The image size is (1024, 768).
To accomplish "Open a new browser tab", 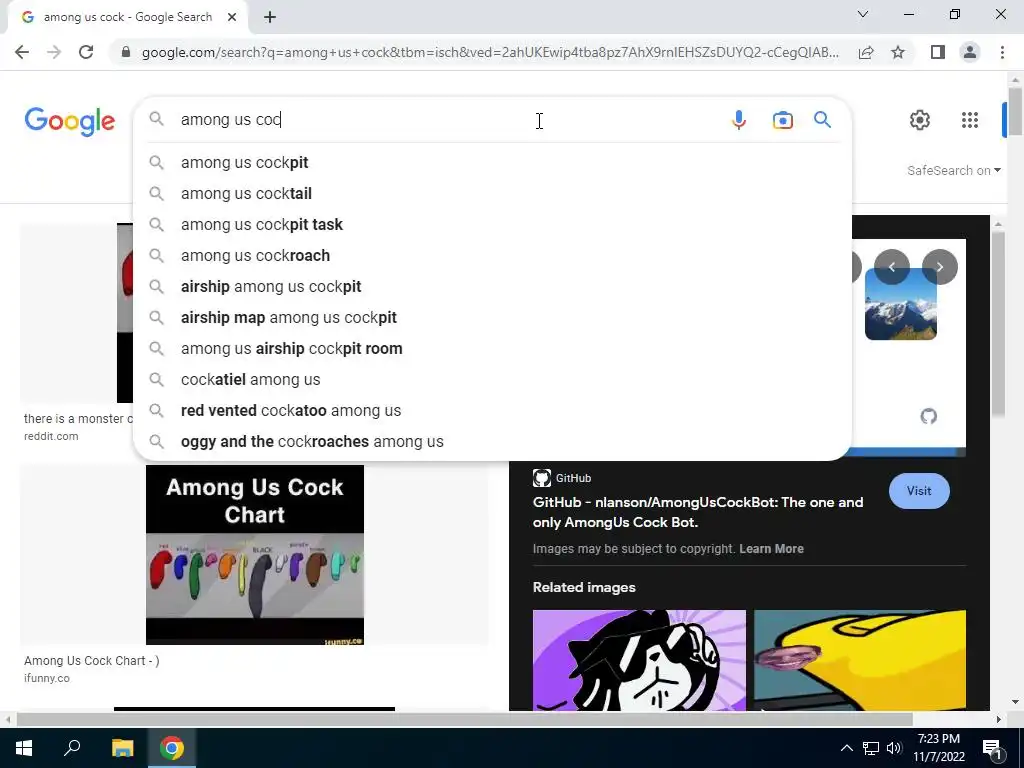I will pos(270,18).
